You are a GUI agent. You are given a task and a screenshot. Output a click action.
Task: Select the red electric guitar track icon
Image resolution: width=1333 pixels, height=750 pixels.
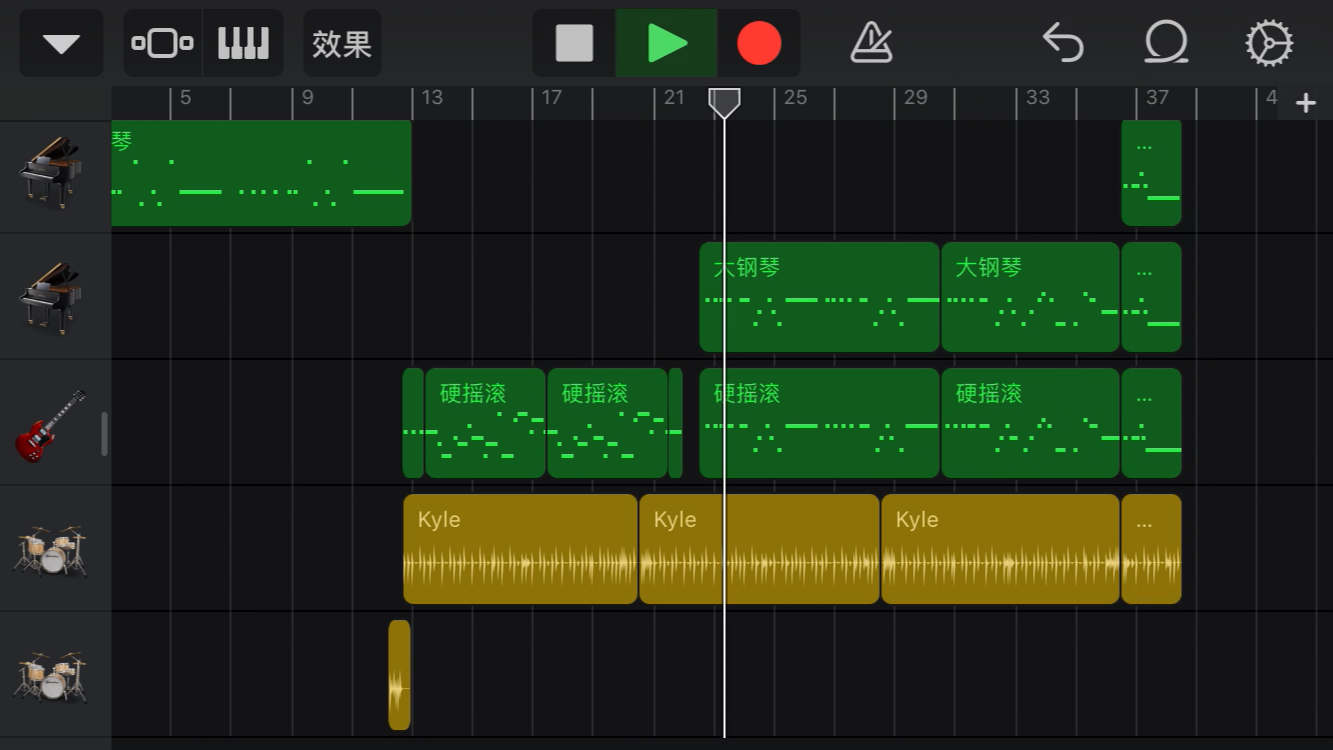click(49, 425)
